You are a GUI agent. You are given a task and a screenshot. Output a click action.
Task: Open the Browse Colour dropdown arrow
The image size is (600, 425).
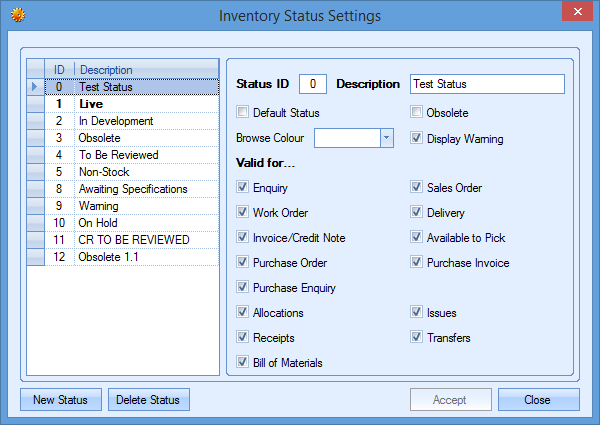point(386,138)
